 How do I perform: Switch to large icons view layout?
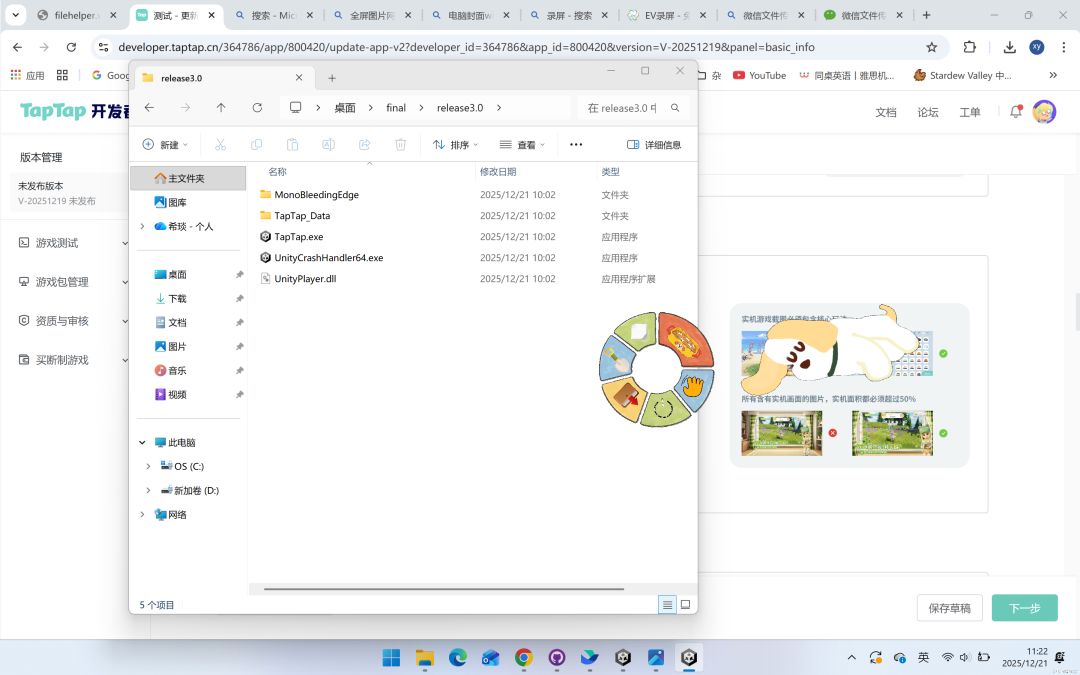point(685,605)
